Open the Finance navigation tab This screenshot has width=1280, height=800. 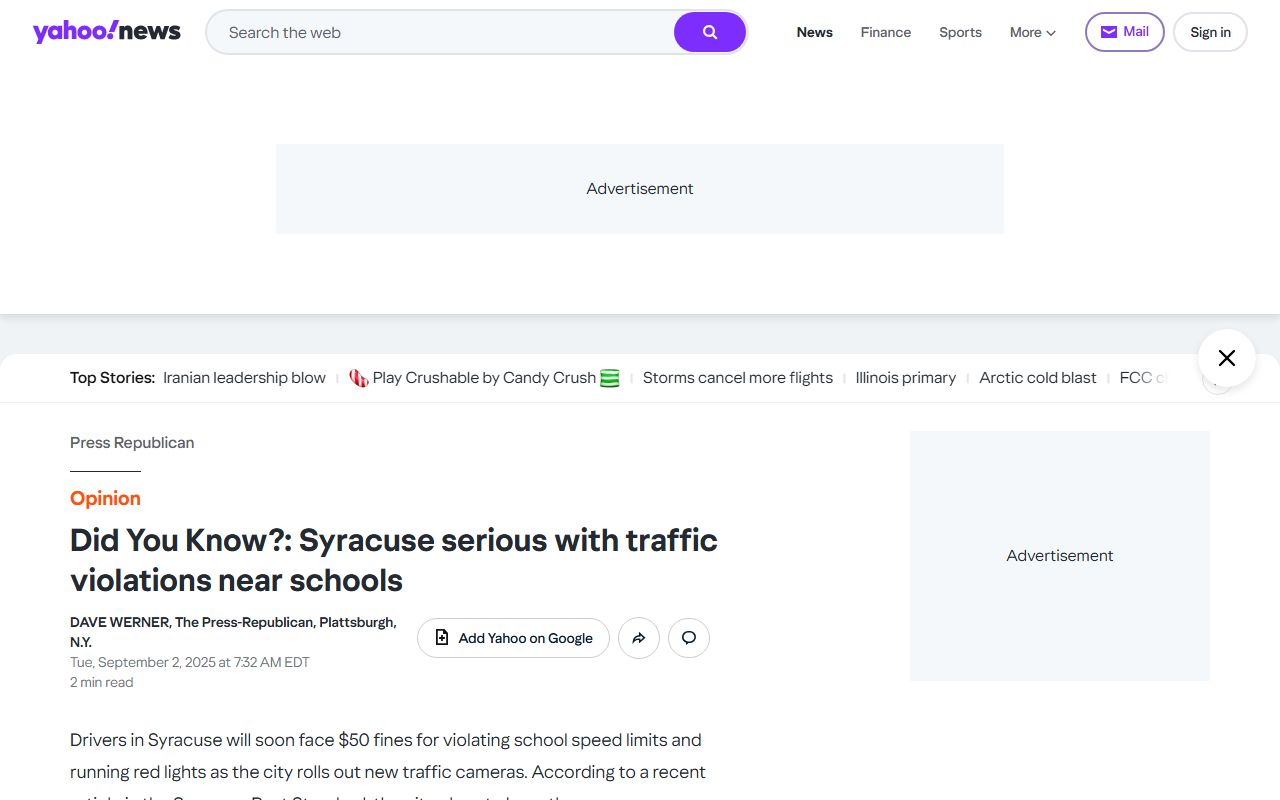coord(886,32)
